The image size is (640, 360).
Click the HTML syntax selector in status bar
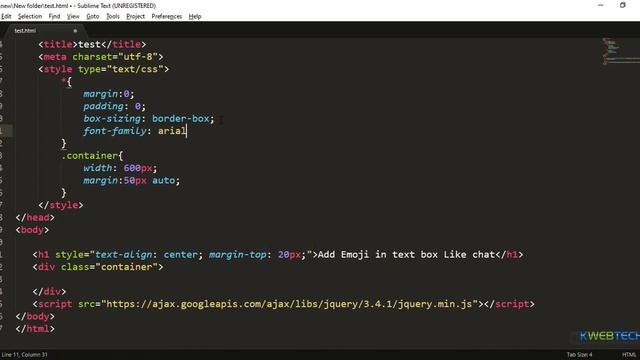pos(629,355)
